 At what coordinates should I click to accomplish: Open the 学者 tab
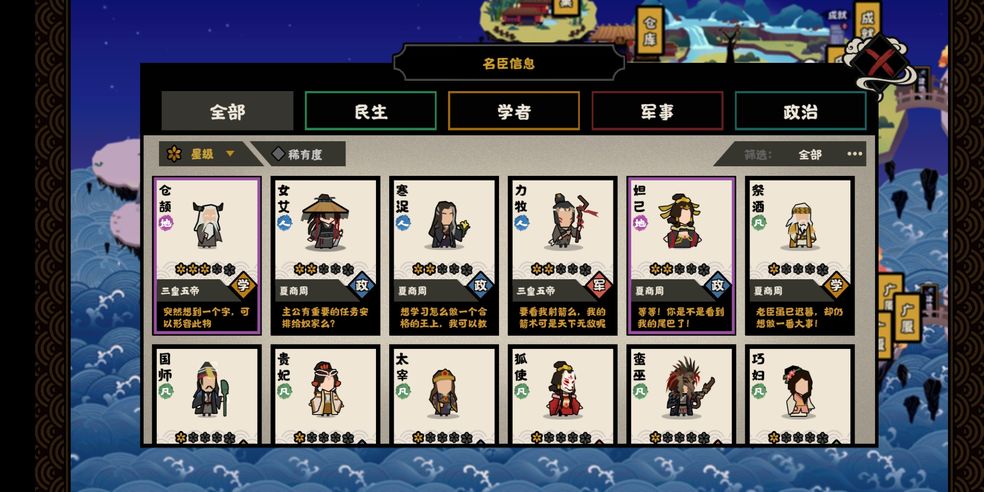[x=513, y=111]
